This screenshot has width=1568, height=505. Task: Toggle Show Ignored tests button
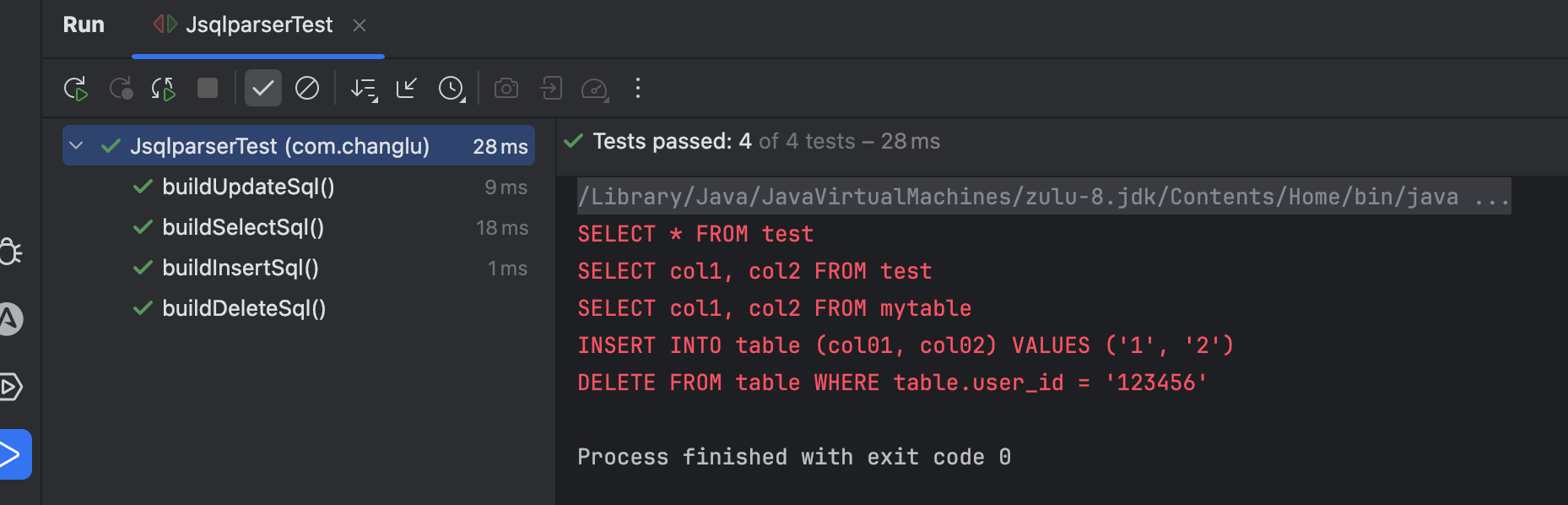pos(307,88)
